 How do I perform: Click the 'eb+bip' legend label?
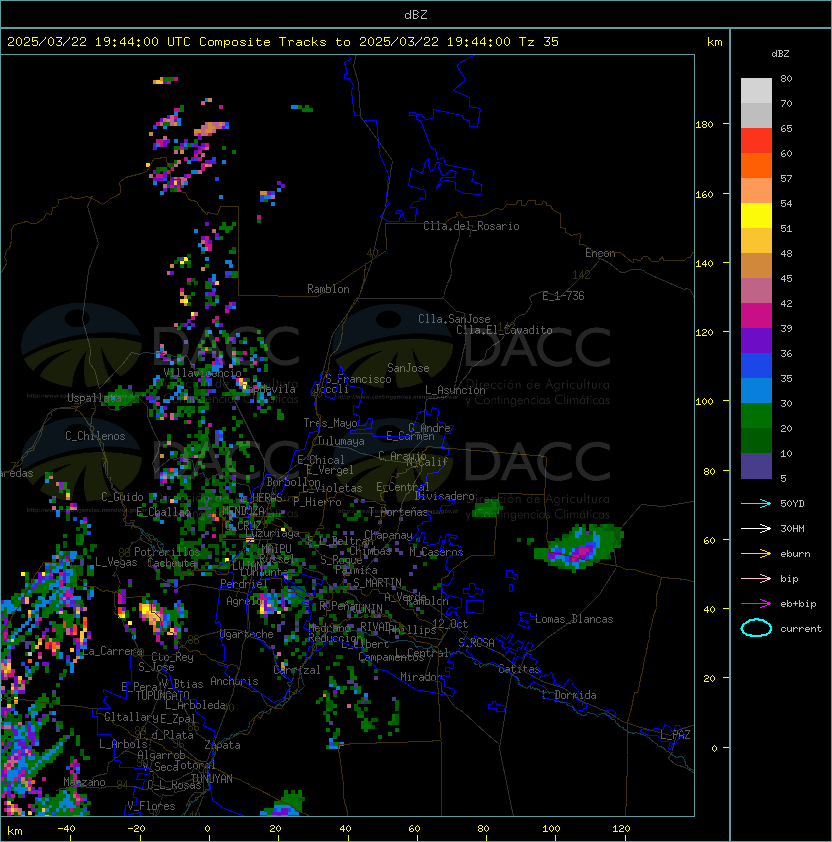[798, 604]
